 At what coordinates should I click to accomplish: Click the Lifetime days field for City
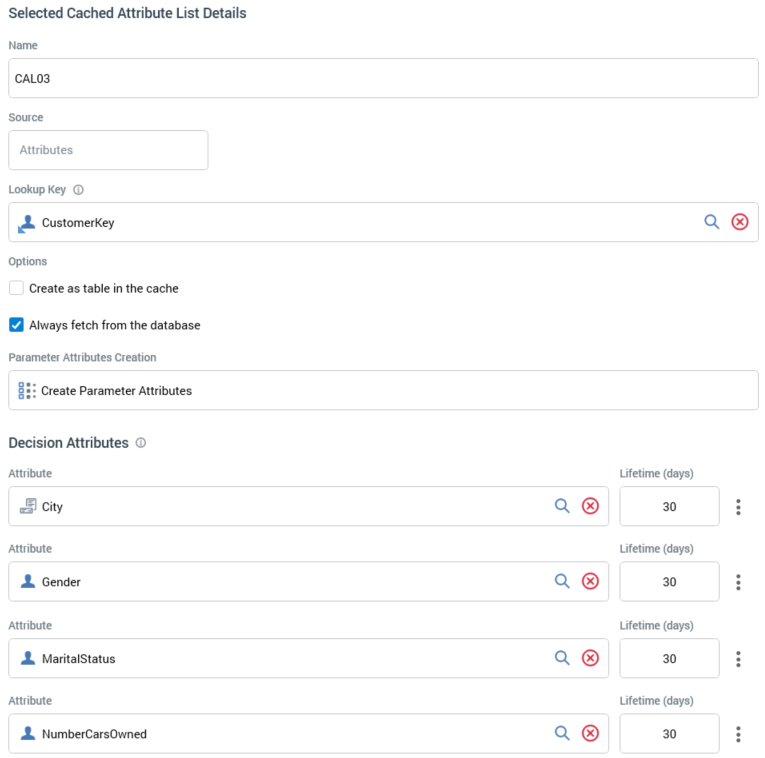point(669,507)
